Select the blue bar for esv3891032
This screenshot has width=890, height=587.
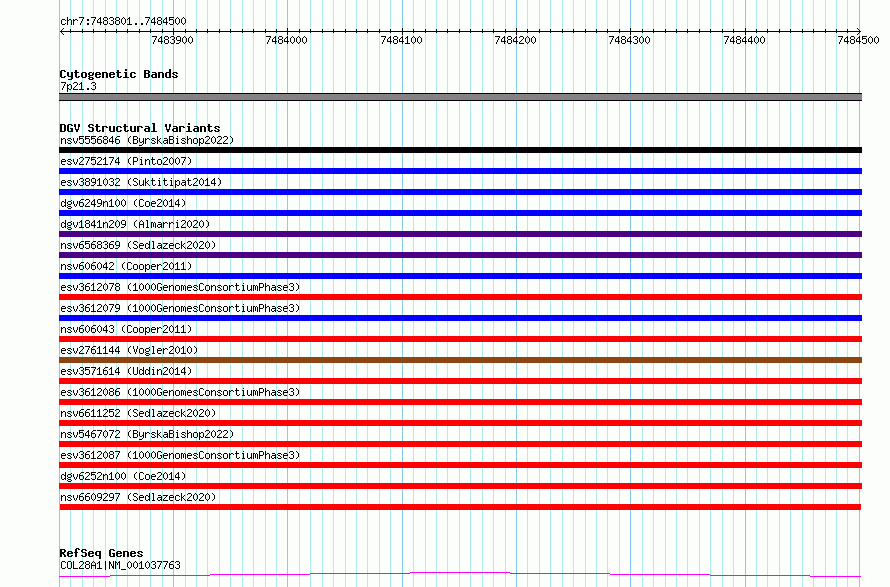pos(460,192)
